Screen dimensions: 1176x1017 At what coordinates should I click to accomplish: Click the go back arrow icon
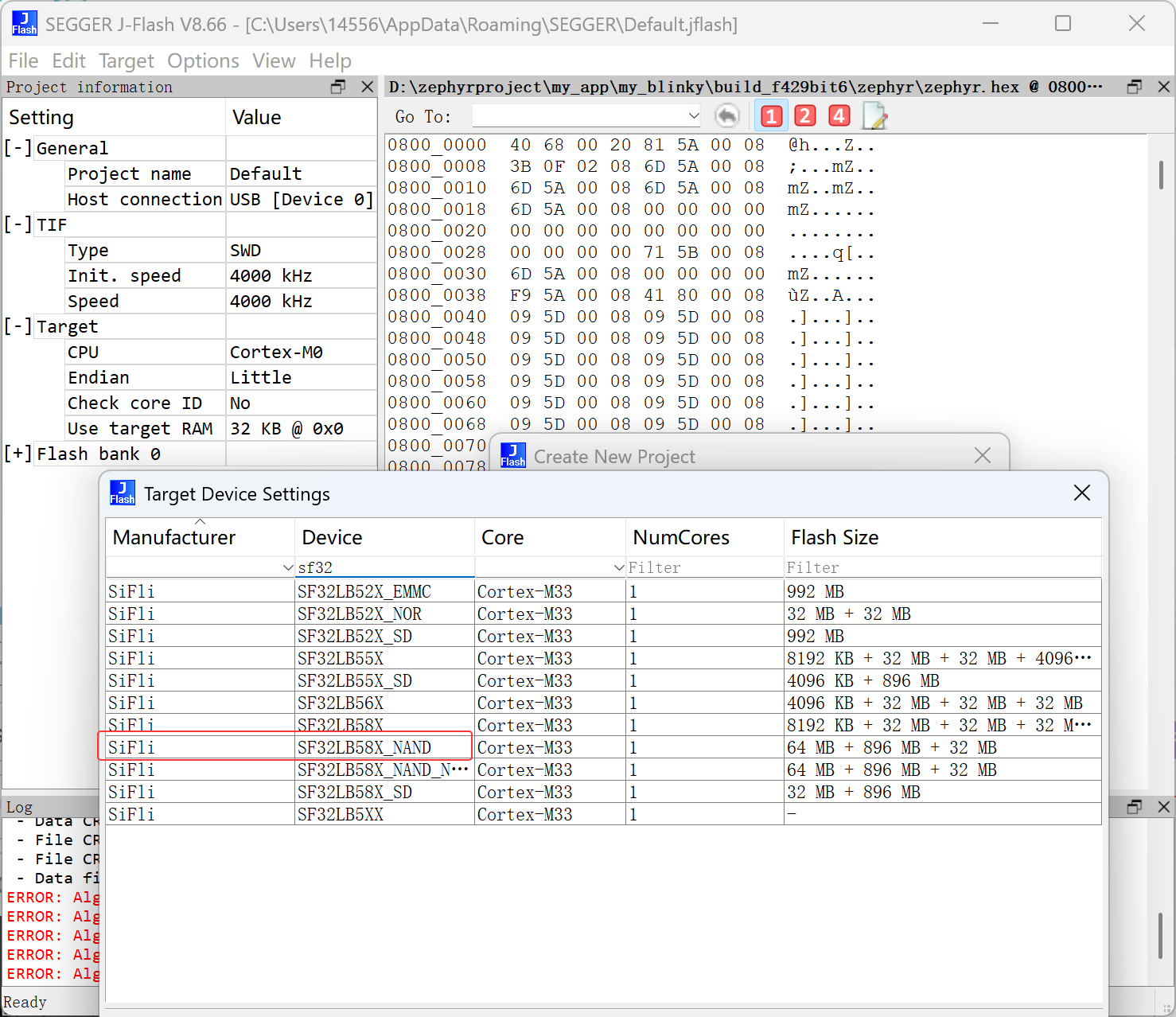[x=726, y=116]
